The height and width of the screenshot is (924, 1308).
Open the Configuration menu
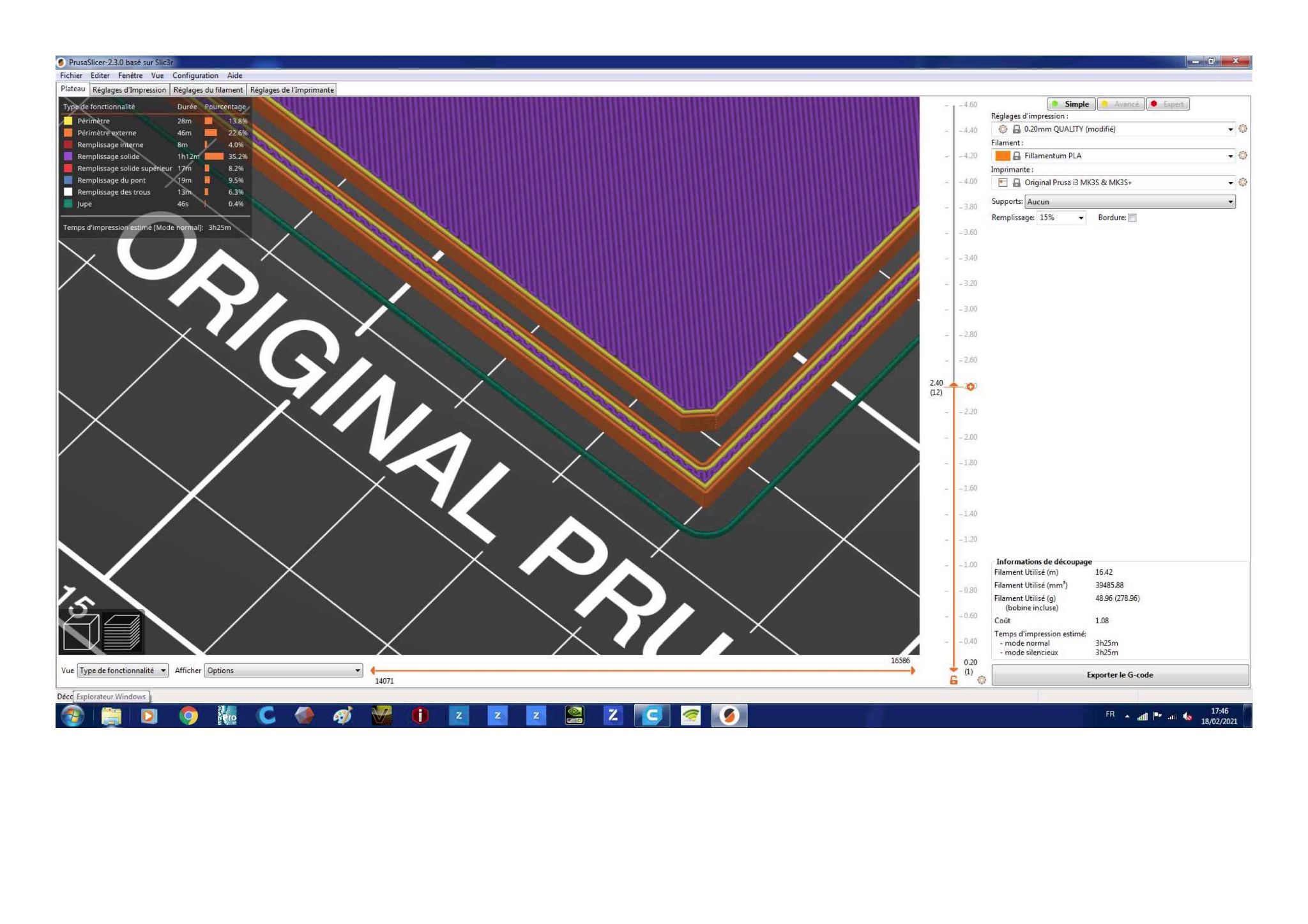pos(195,75)
